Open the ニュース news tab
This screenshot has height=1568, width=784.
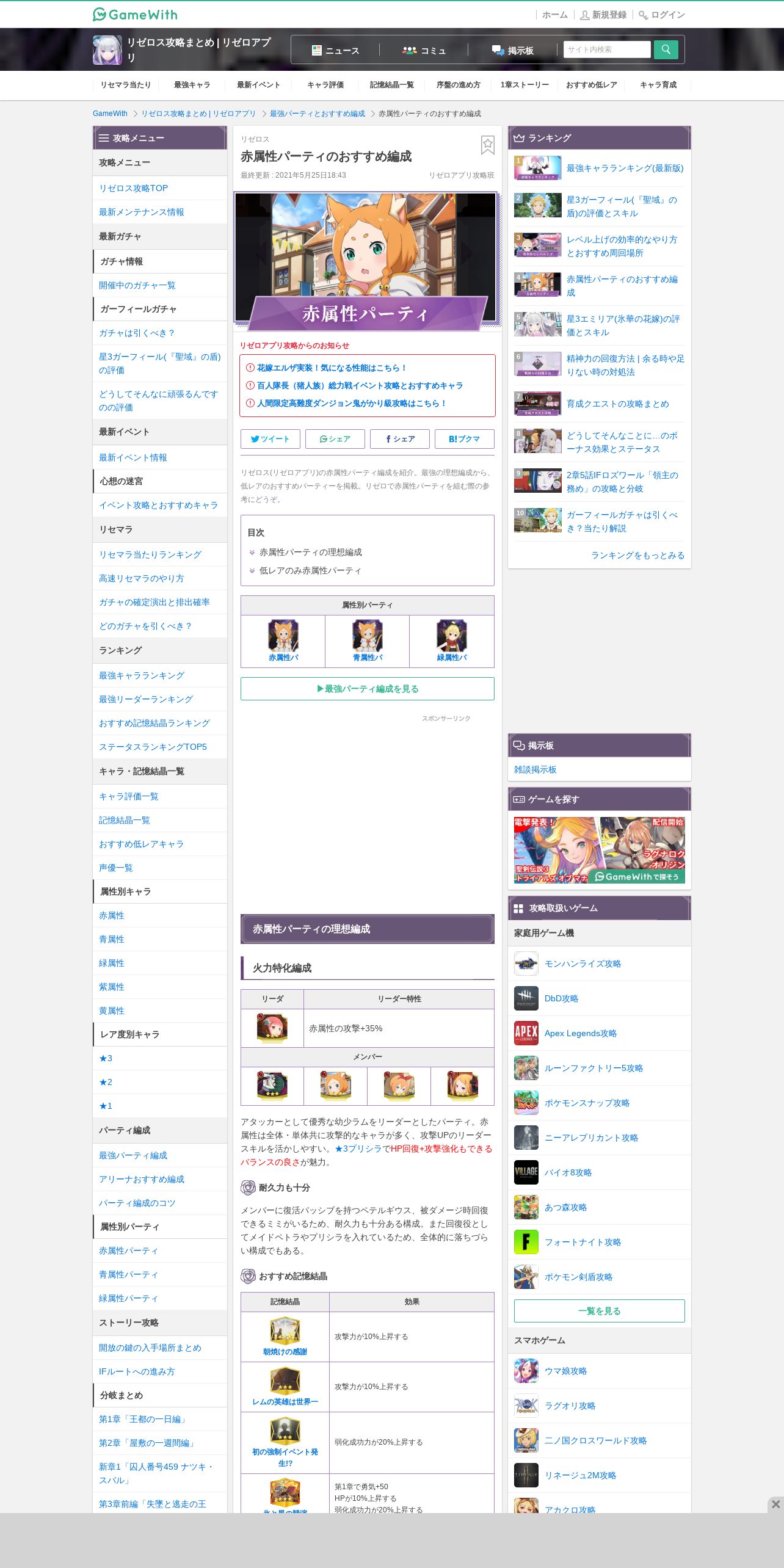tap(335, 50)
